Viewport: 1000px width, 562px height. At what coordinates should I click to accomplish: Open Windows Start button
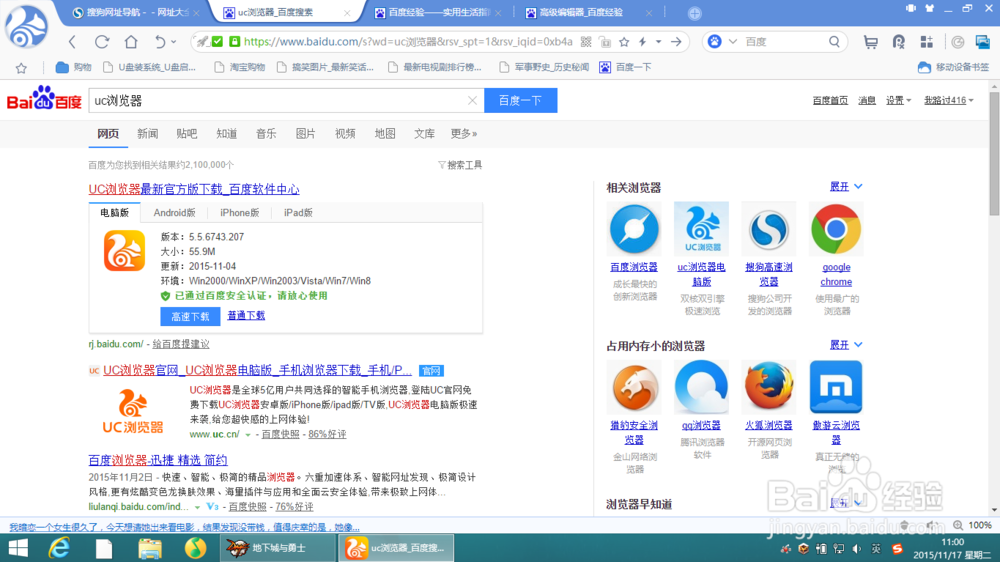click(x=18, y=548)
